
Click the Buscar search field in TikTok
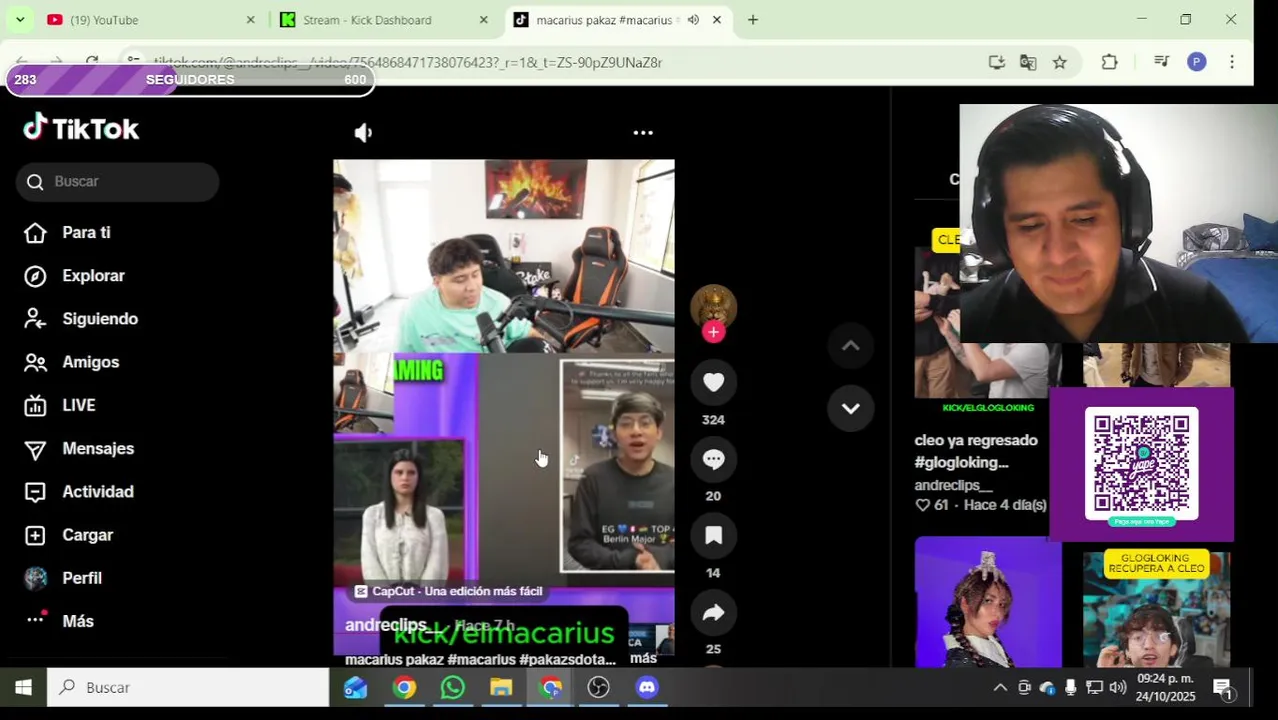(x=117, y=181)
